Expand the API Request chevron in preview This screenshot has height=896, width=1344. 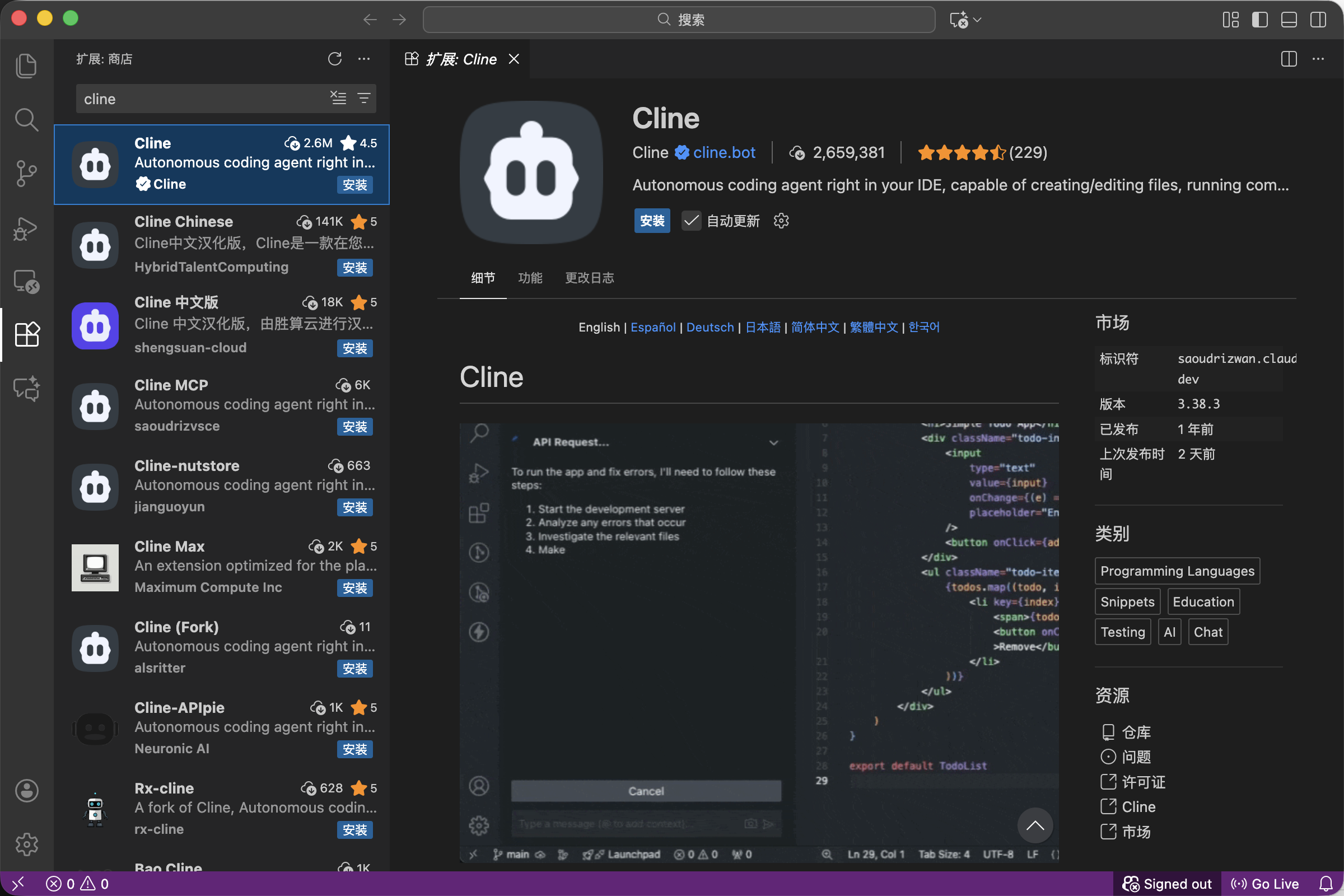point(773,443)
